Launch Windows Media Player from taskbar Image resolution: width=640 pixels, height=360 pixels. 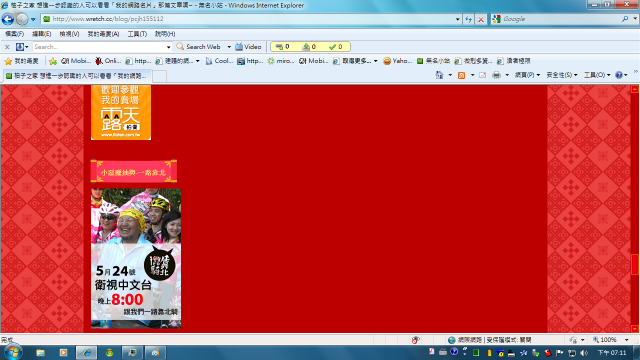63,353
